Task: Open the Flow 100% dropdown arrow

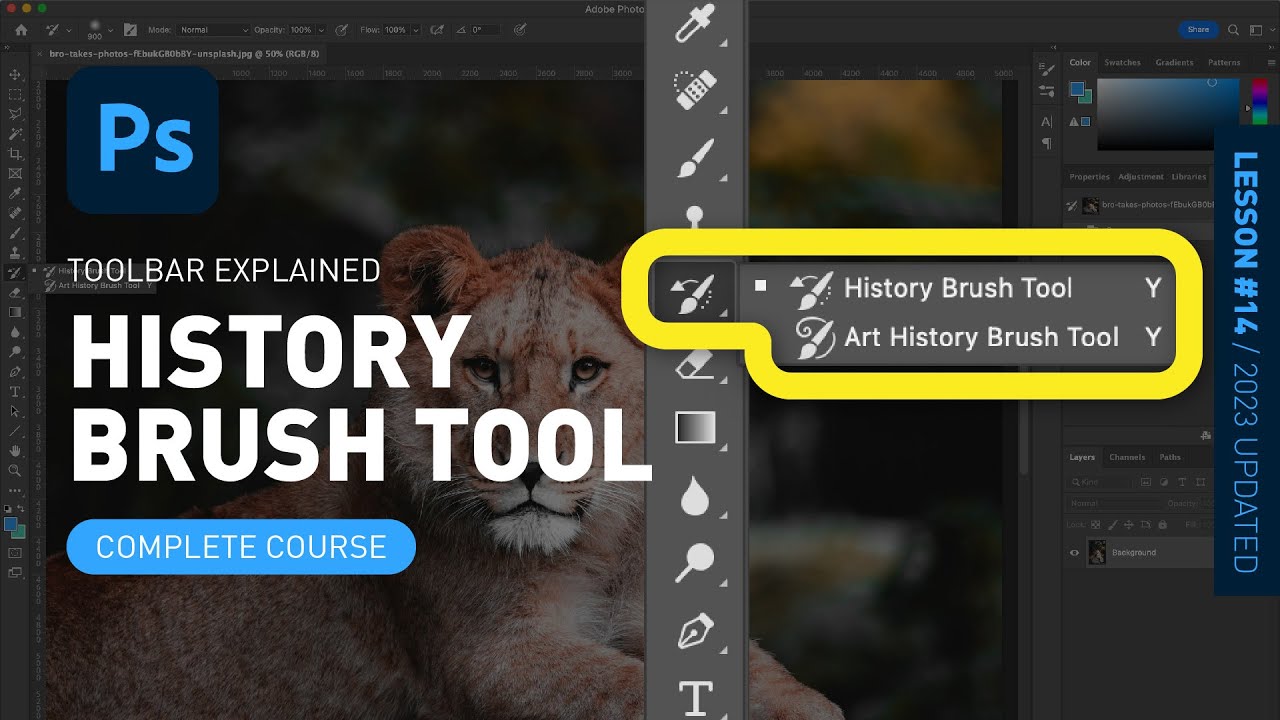Action: 416,30
